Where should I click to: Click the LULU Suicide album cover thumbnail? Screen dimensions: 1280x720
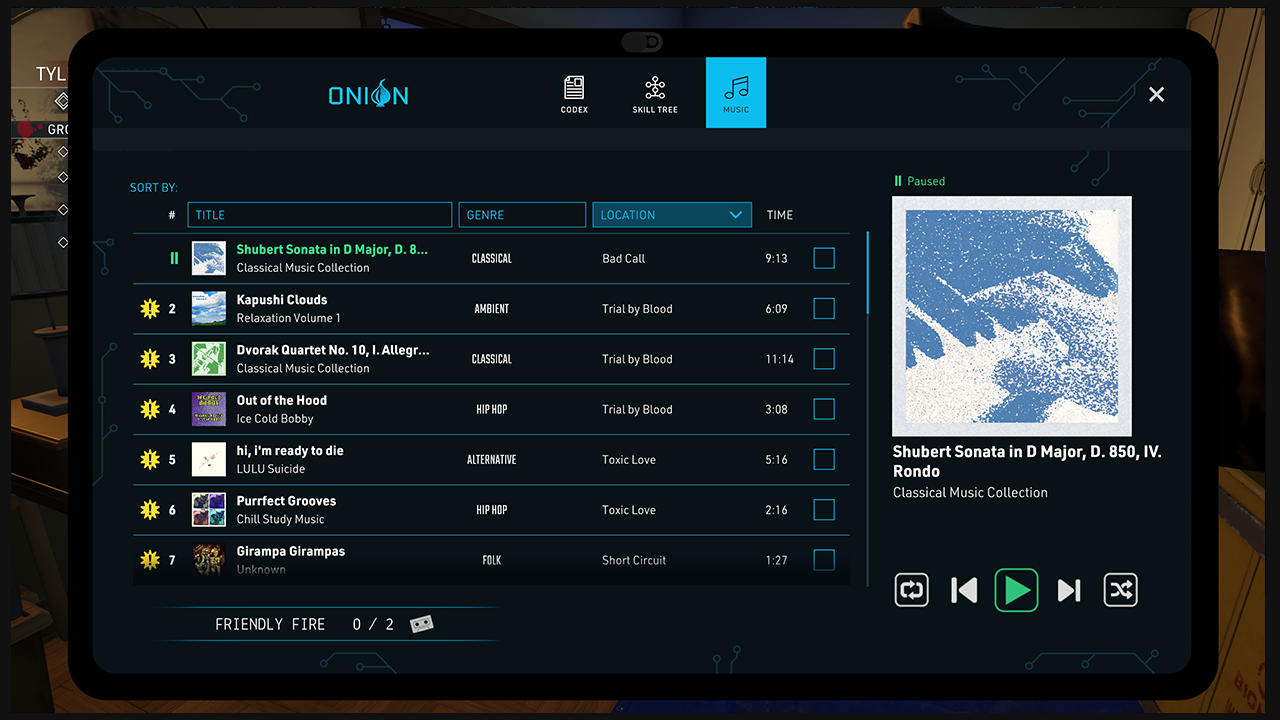209,460
